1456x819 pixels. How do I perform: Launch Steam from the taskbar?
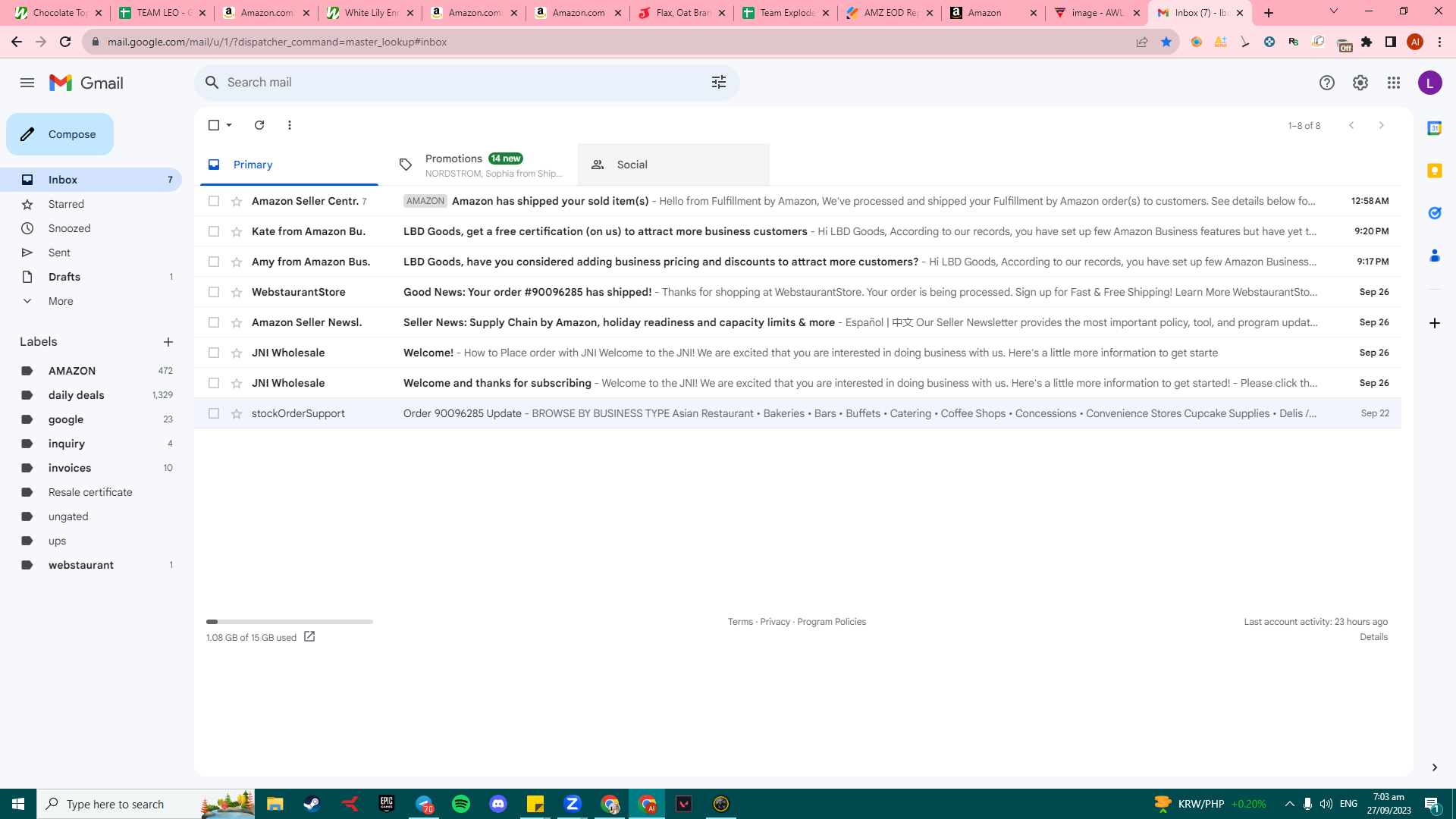pyautogui.click(x=312, y=804)
